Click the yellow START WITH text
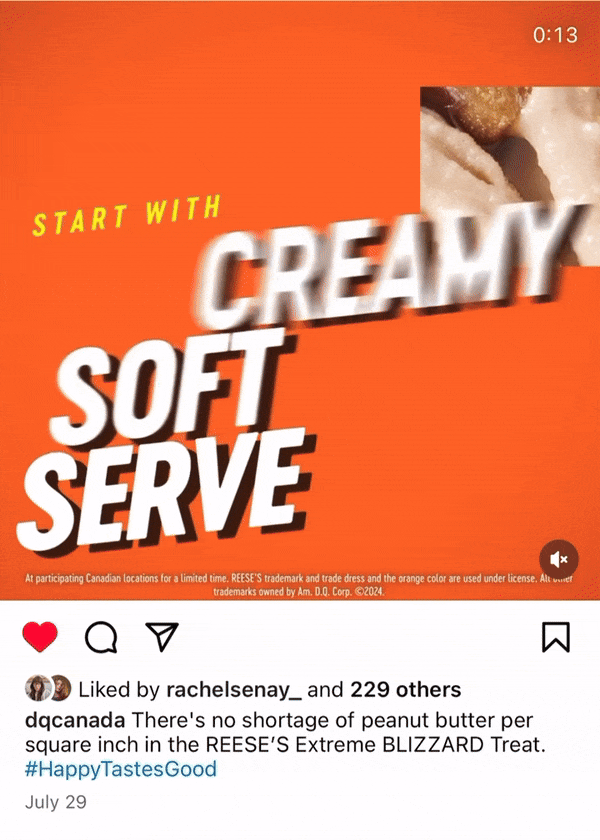The image size is (600, 840). 126,215
